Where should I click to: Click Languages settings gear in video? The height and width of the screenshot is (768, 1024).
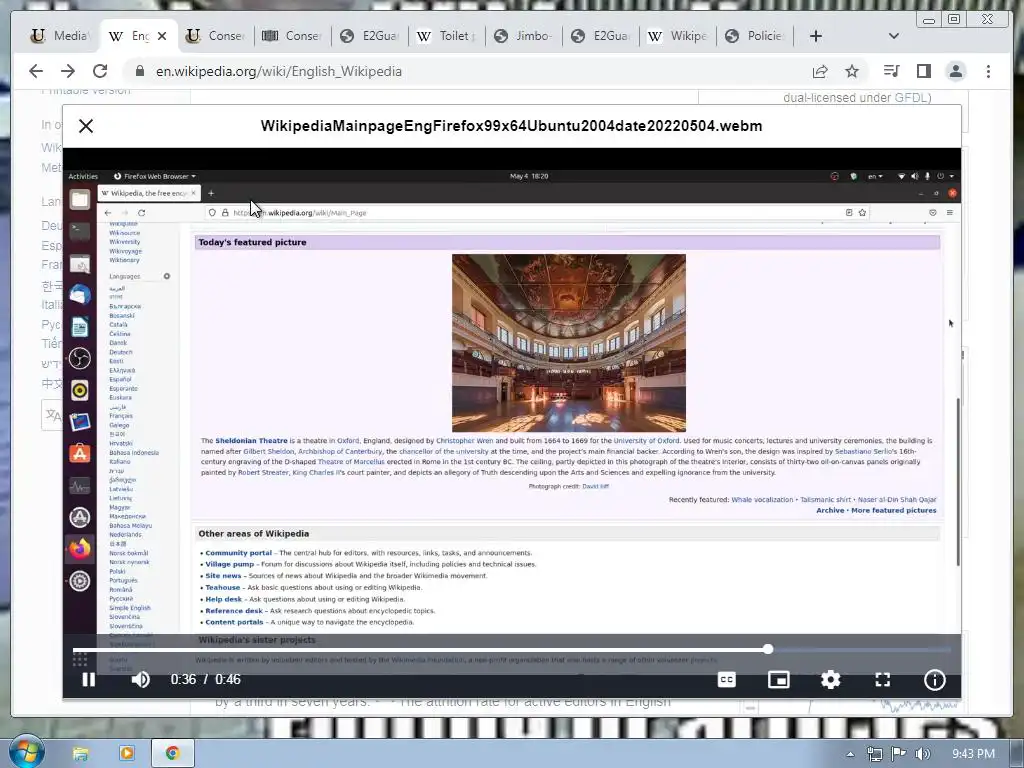pos(167,276)
